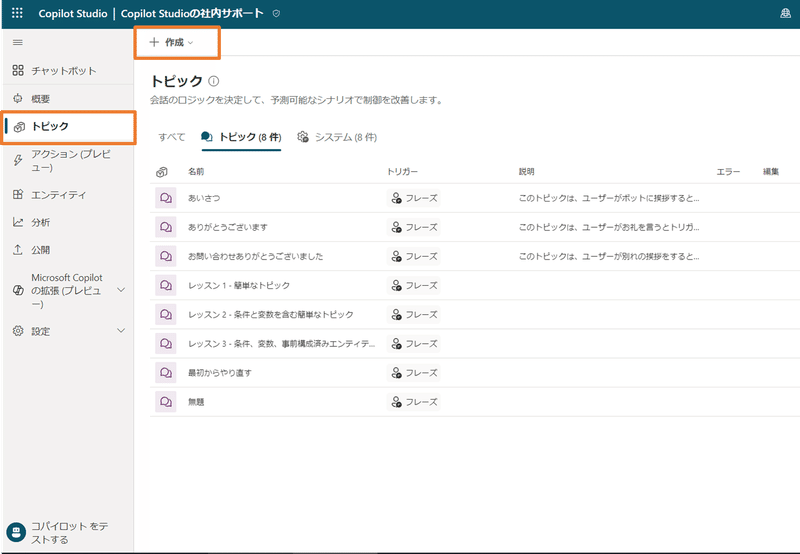The width and height of the screenshot is (800, 554).
Task: Expand the 設定 section chevron
Action: point(121,331)
